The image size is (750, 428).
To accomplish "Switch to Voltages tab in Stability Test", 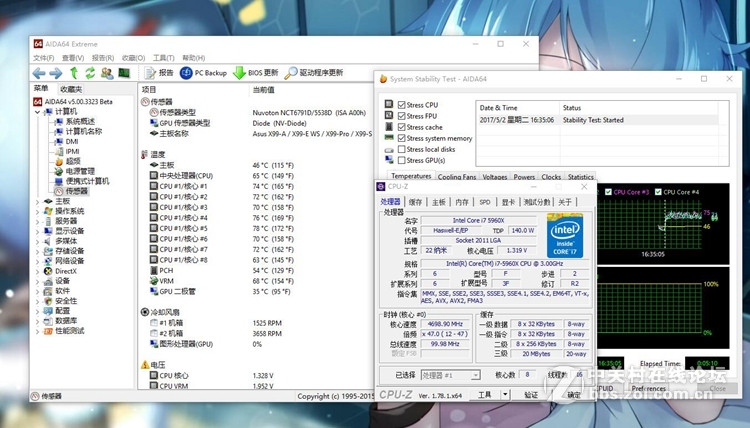I will click(x=495, y=177).
